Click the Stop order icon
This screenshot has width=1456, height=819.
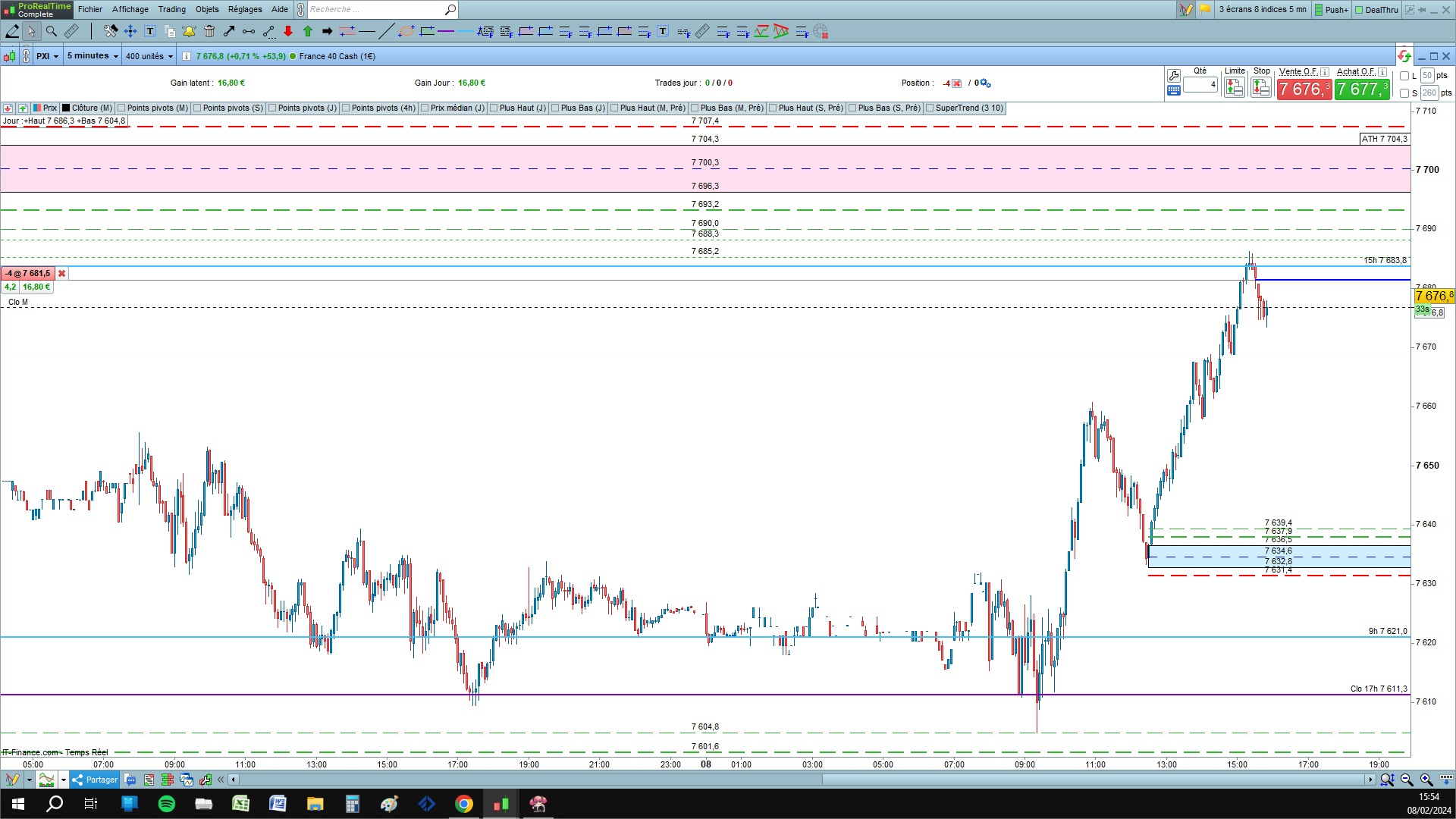1261,88
